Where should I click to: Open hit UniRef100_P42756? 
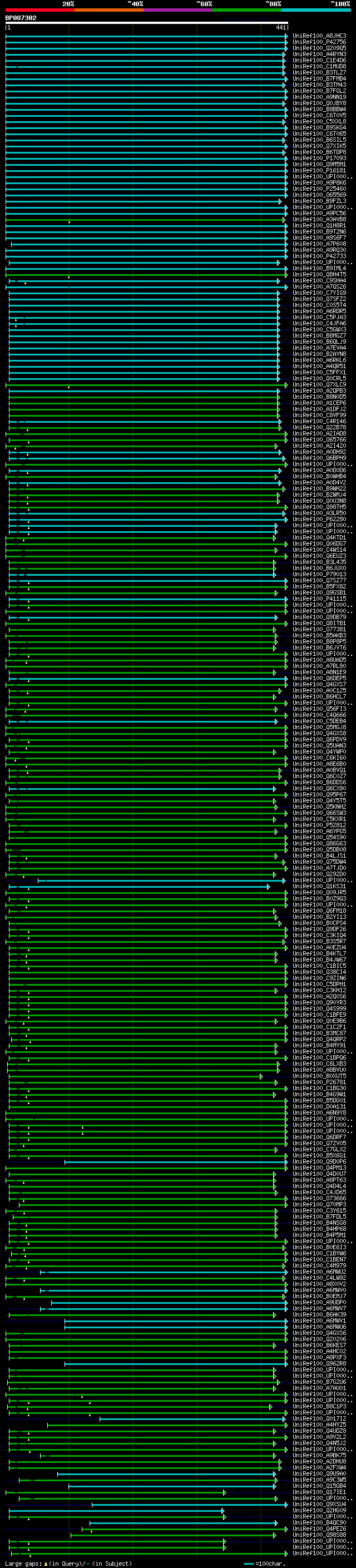[x=319, y=42]
